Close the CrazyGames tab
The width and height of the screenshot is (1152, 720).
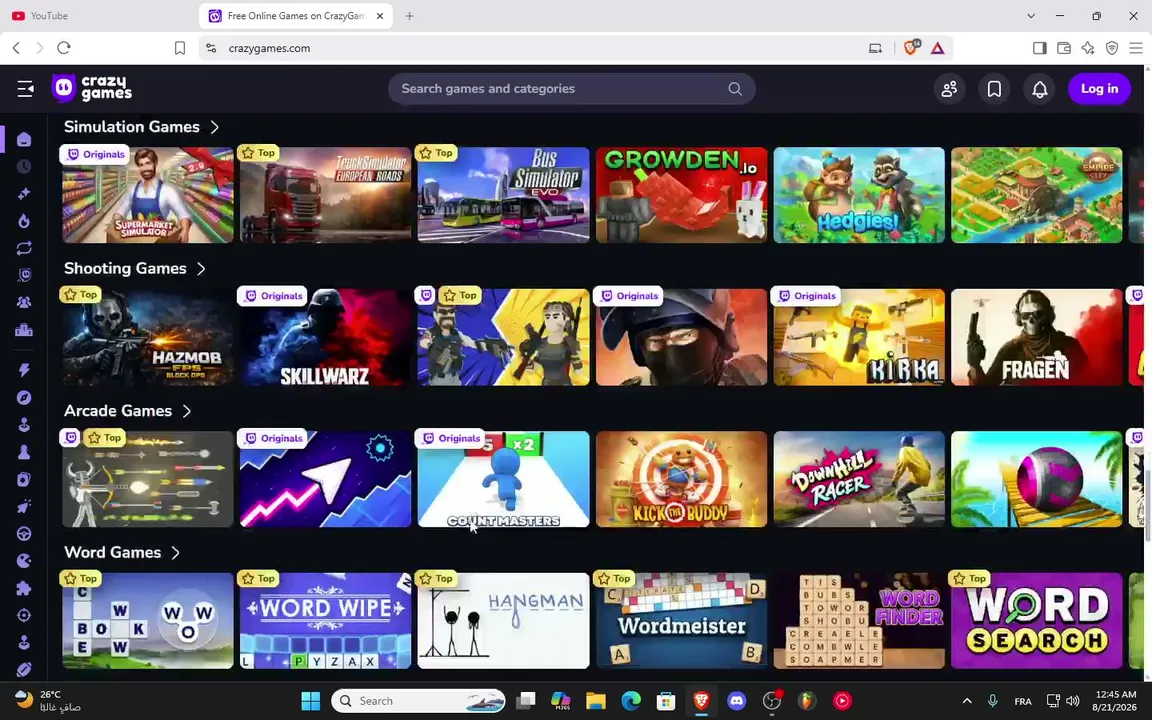[x=380, y=15]
